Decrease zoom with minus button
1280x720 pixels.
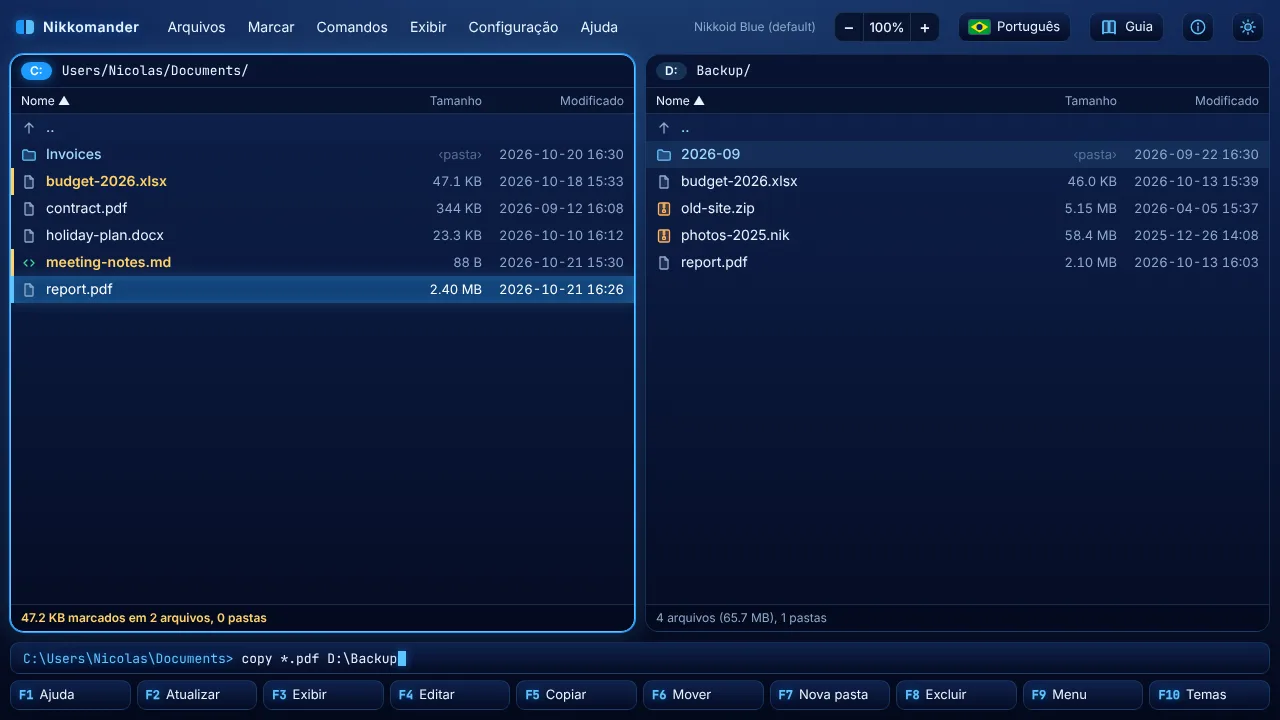point(849,27)
